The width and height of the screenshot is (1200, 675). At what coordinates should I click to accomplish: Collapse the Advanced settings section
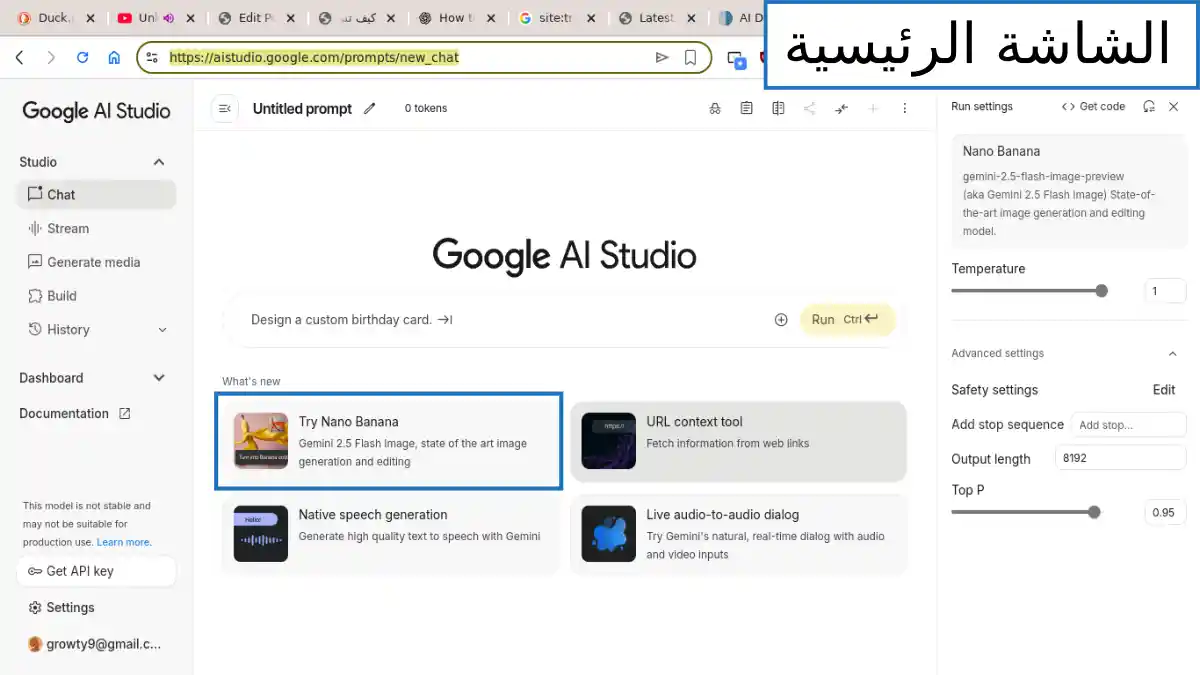tap(1172, 353)
